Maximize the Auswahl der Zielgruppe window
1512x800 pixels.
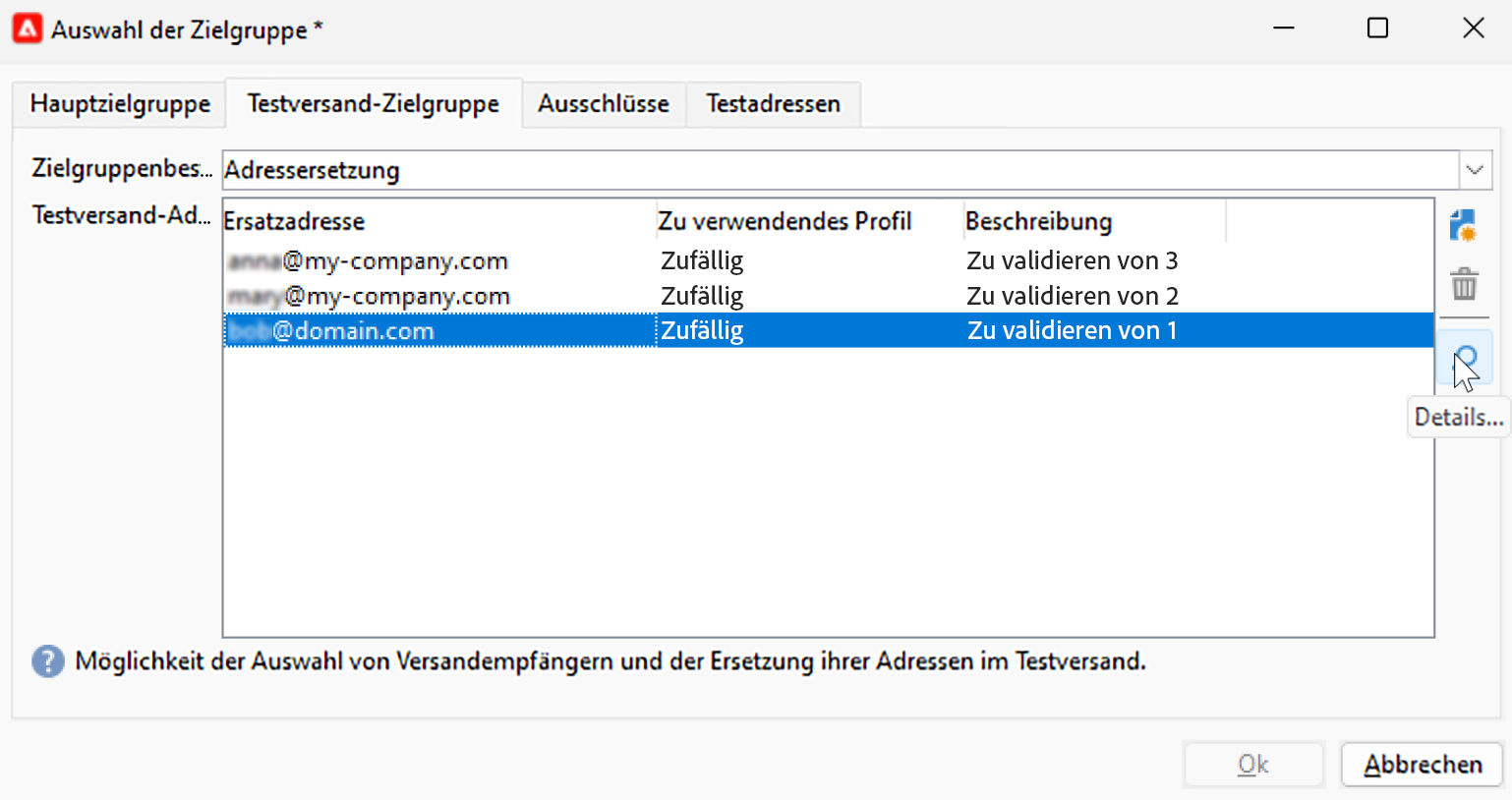point(1377,29)
